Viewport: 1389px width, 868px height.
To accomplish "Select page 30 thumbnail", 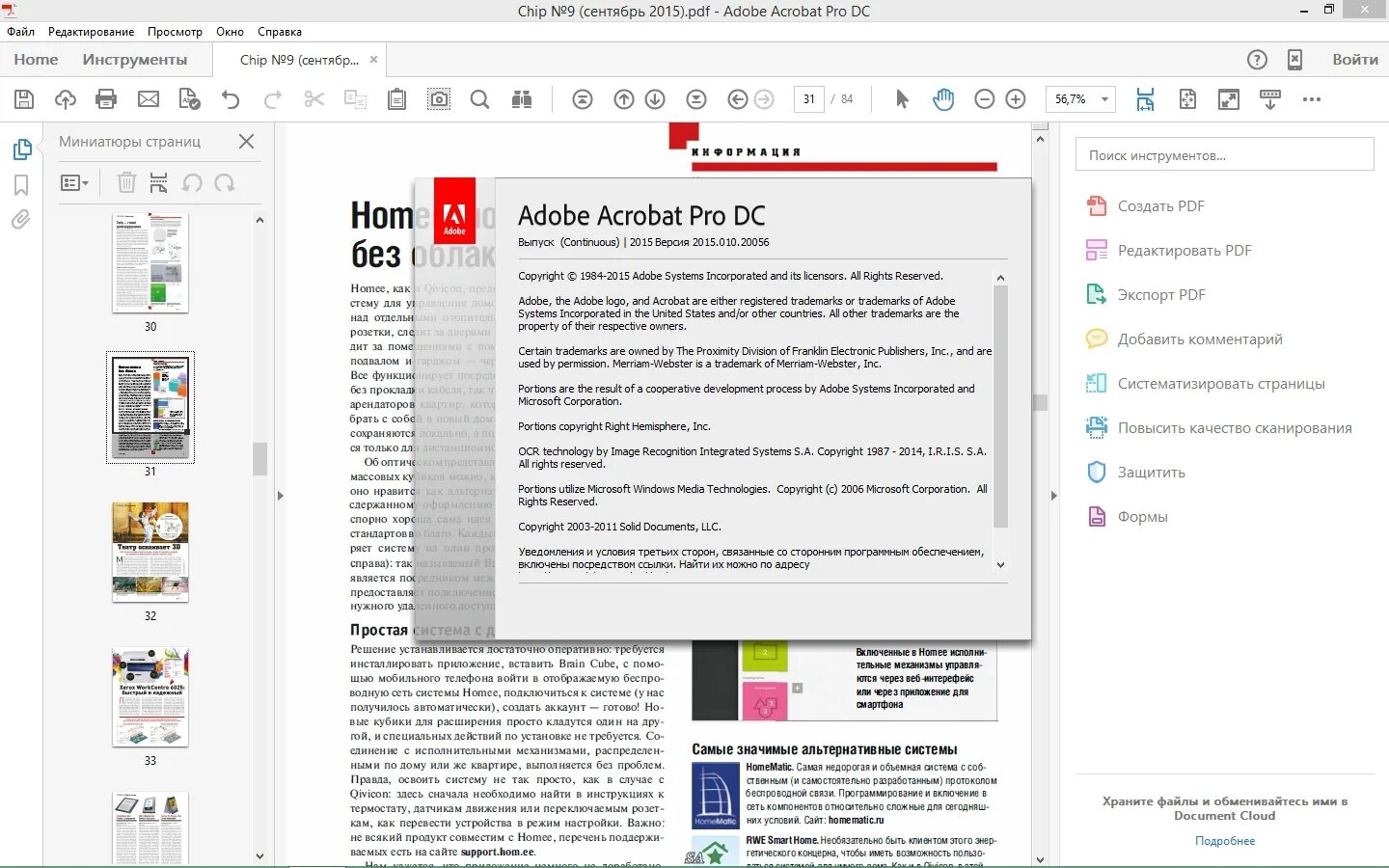I will point(150,263).
